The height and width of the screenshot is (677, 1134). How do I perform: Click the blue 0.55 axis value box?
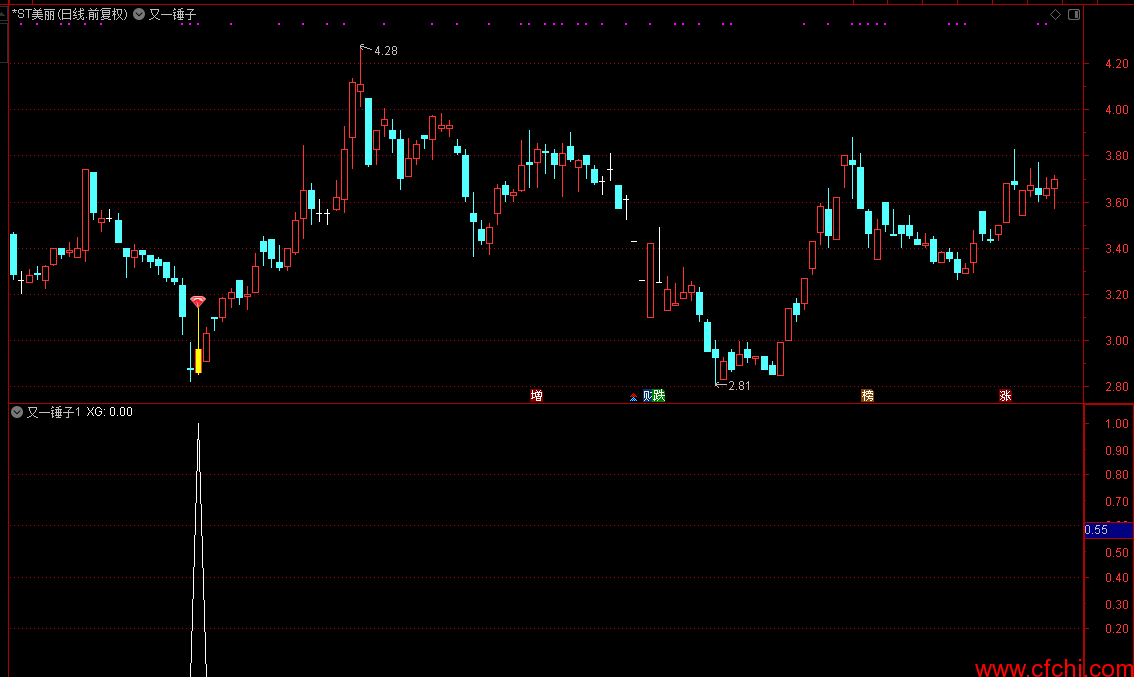[x=1109, y=530]
